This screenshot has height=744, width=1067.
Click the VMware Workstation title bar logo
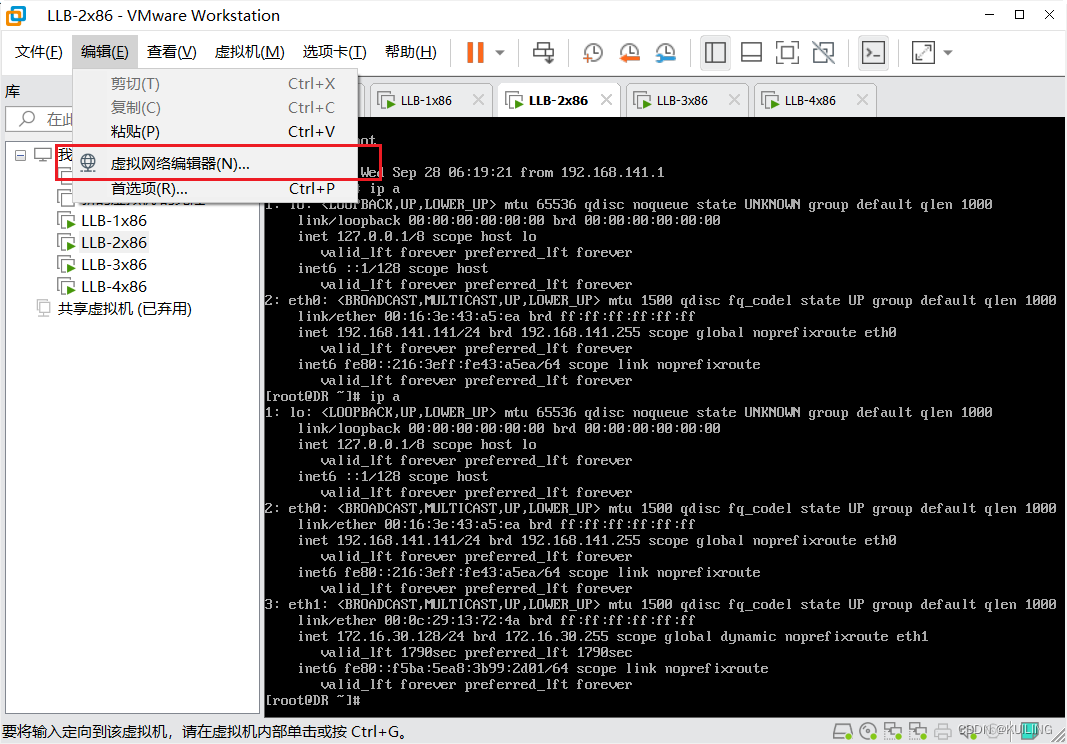coord(16,15)
